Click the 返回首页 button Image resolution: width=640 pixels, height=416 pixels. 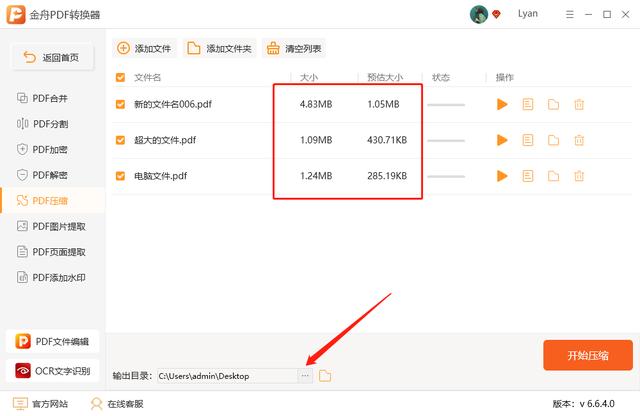pyautogui.click(x=52, y=58)
